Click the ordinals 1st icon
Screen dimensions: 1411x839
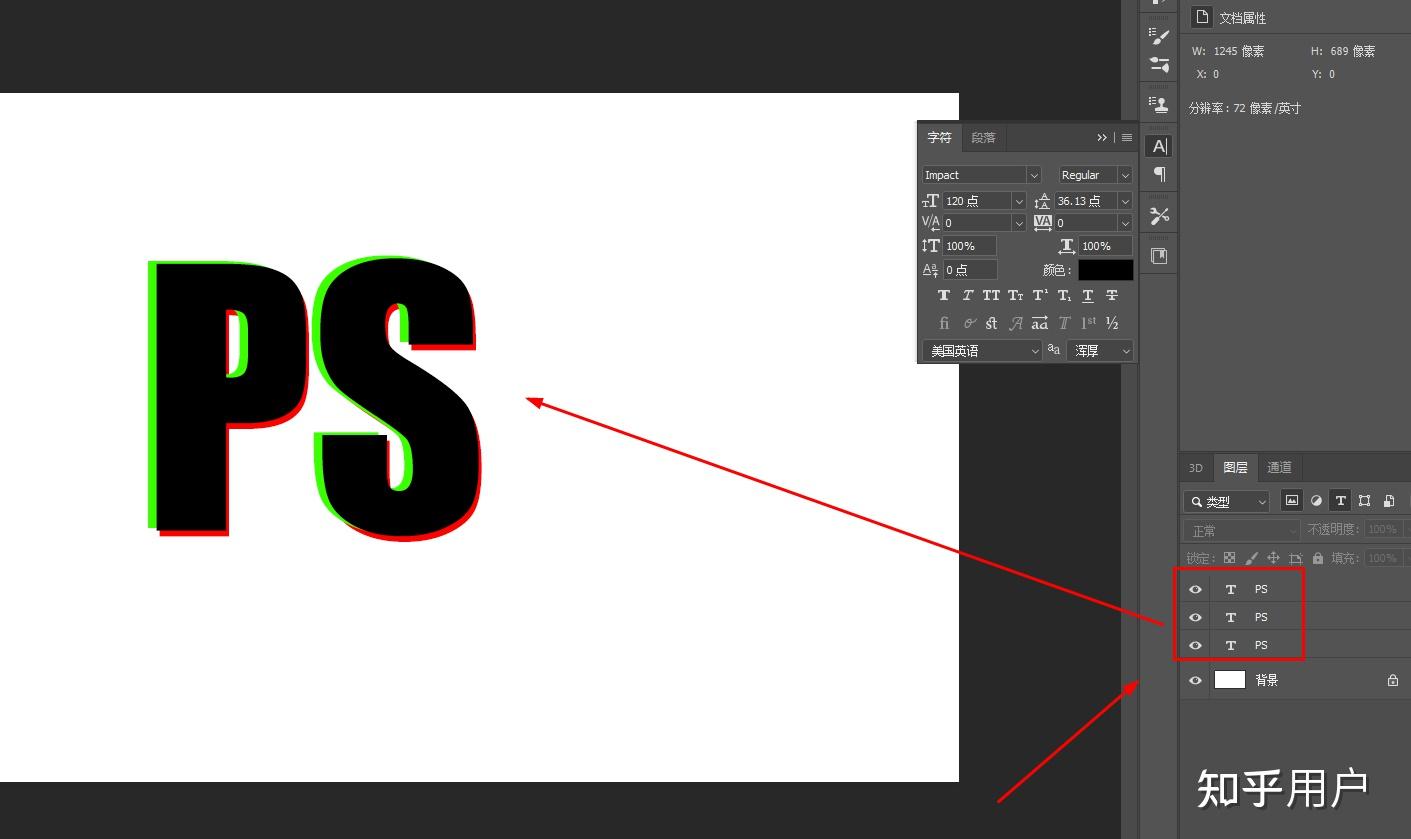point(1088,322)
